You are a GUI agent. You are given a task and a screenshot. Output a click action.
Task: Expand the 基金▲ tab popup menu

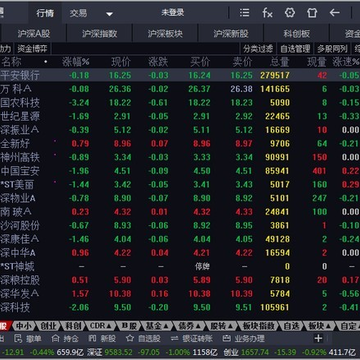tap(157, 326)
